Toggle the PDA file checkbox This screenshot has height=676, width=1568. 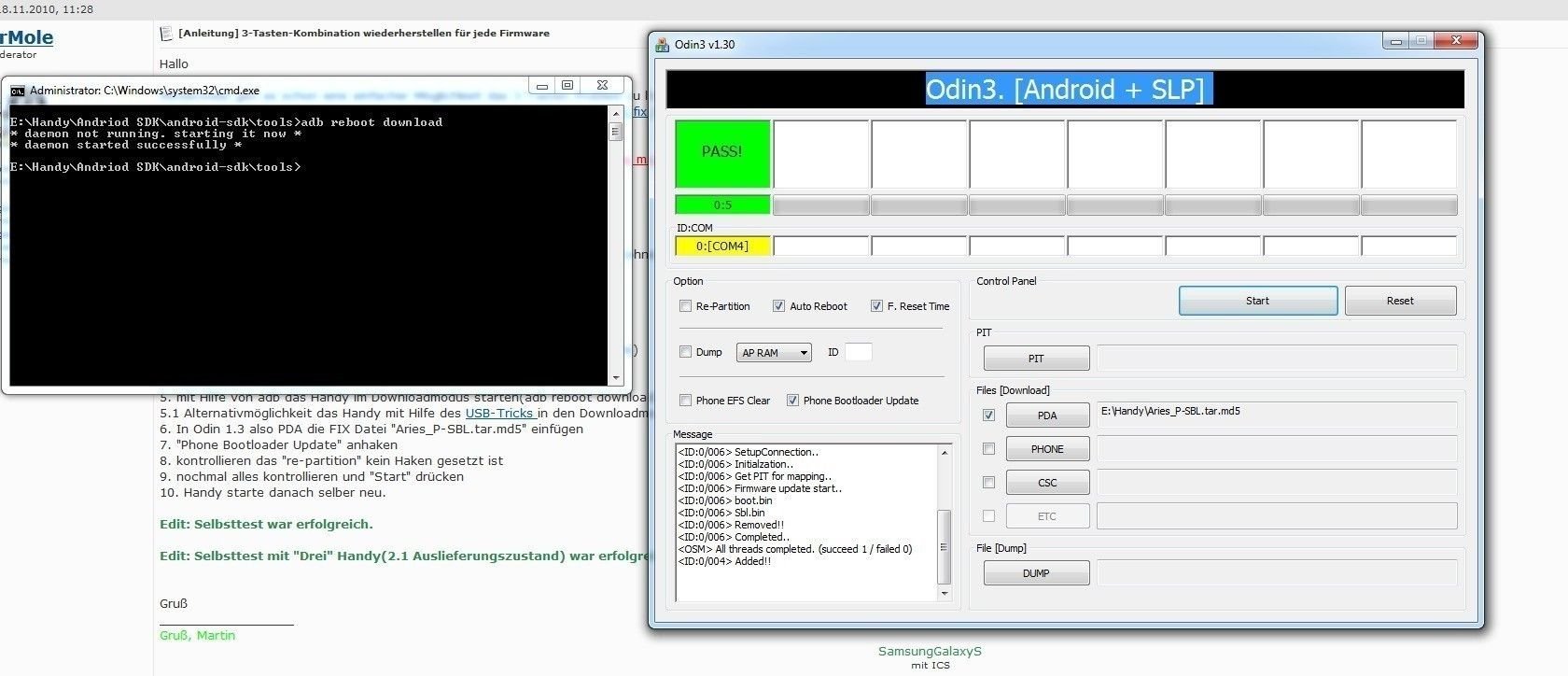tap(988, 415)
